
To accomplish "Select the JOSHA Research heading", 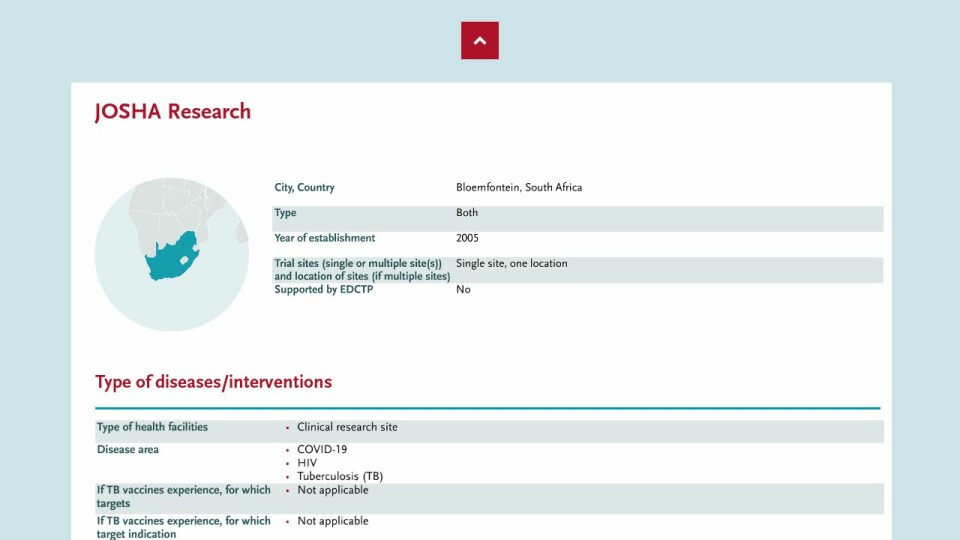I will [x=173, y=112].
